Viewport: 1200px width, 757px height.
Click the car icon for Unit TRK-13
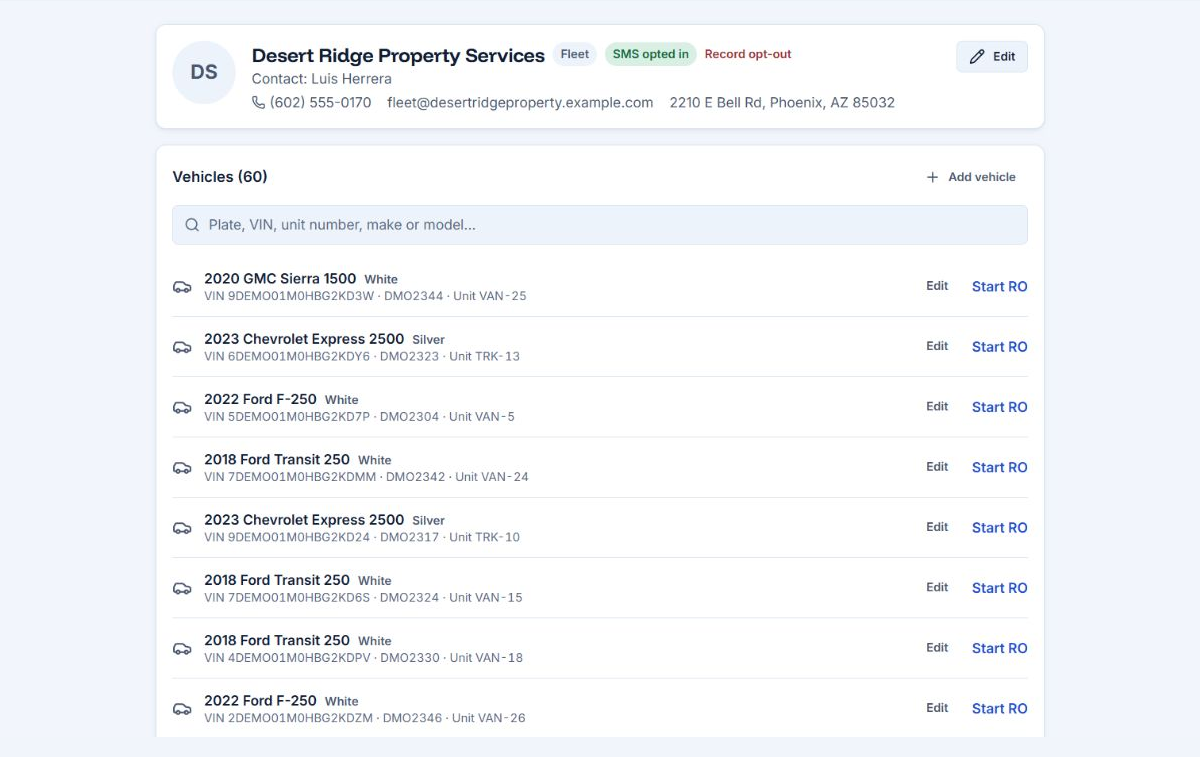point(182,347)
